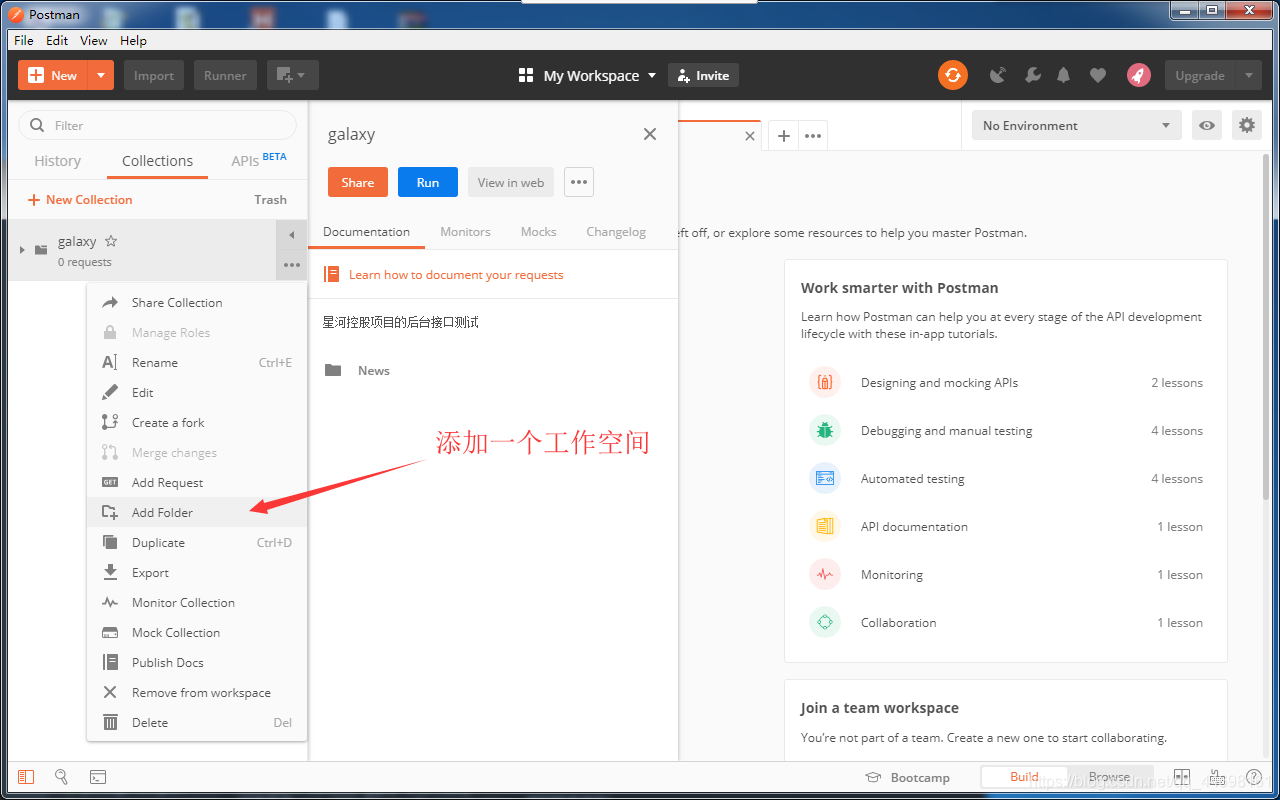Open the Runner
This screenshot has width=1280, height=800.
click(225, 75)
